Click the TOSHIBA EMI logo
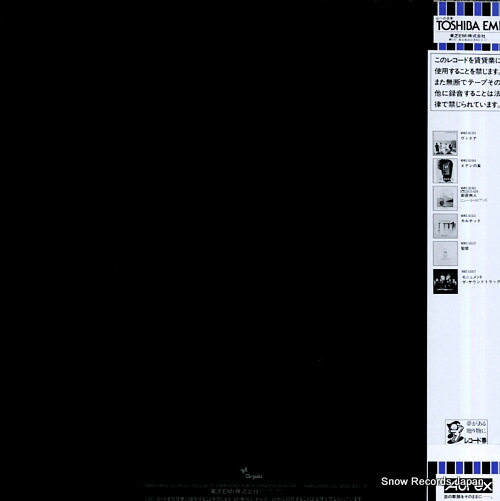The height and width of the screenshot is (501, 500). 468,26
